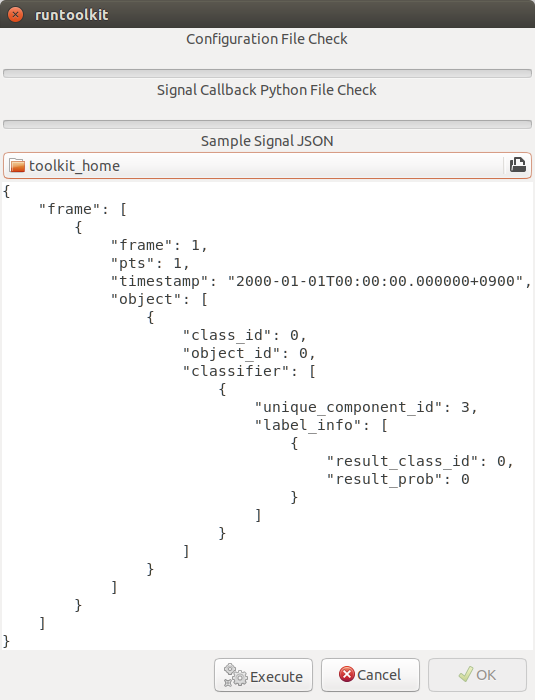Click the checkmark icon on OK
The width and height of the screenshot is (535, 700).
tap(466, 674)
